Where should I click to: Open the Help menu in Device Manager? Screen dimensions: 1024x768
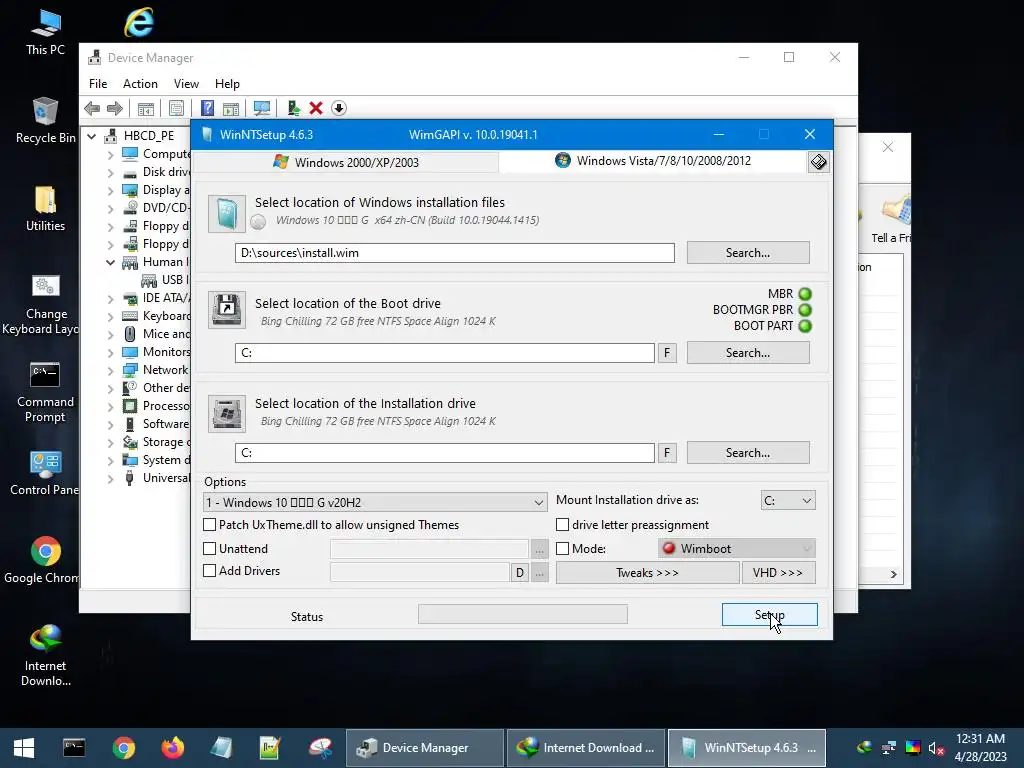point(227,84)
